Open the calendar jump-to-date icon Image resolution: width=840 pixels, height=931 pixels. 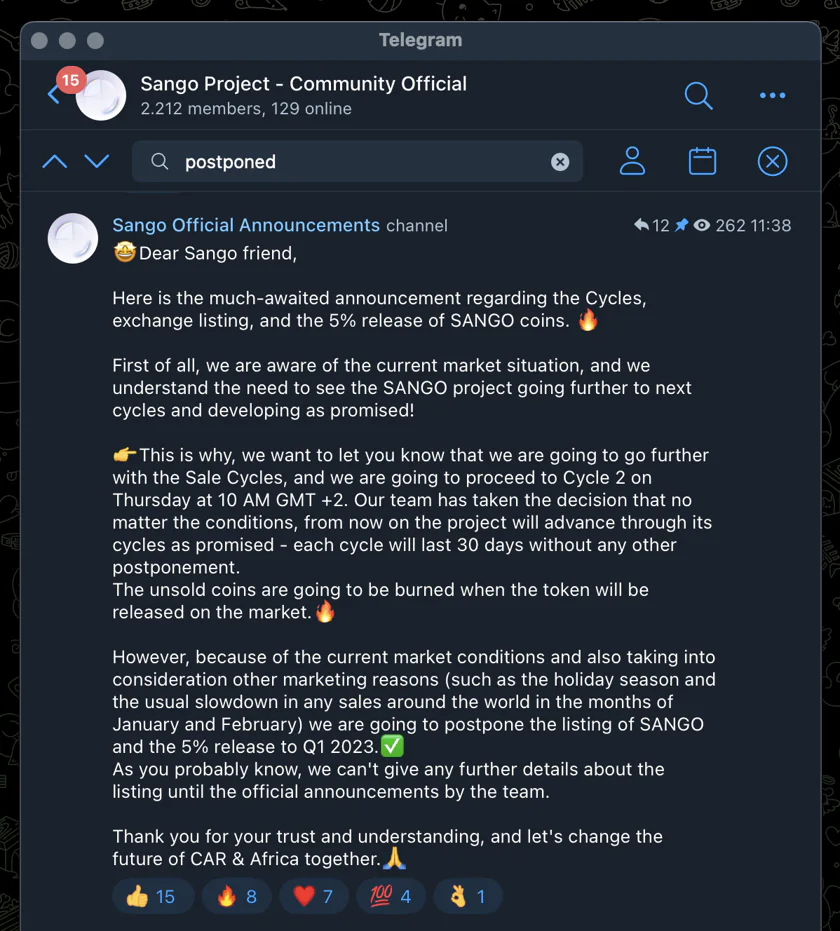(x=702, y=161)
